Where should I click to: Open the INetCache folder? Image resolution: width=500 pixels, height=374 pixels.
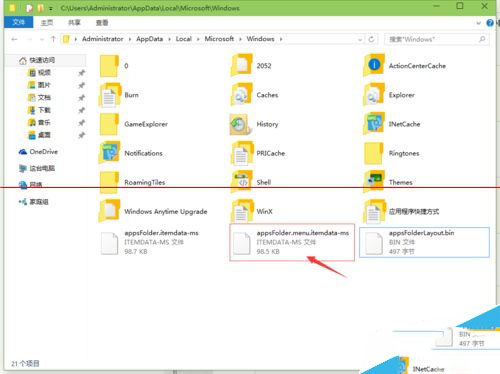pos(392,124)
